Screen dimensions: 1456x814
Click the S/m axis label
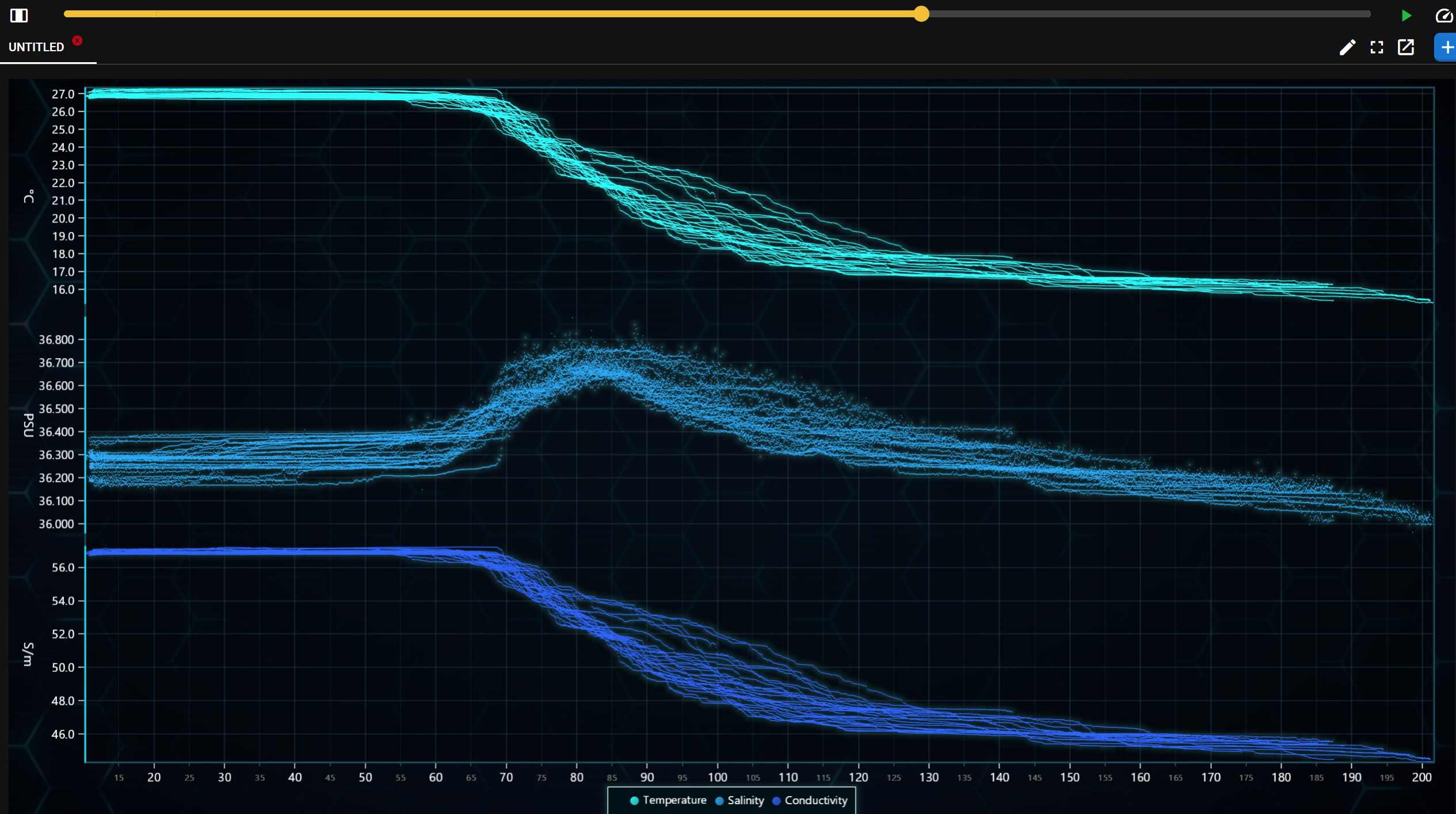[x=29, y=654]
